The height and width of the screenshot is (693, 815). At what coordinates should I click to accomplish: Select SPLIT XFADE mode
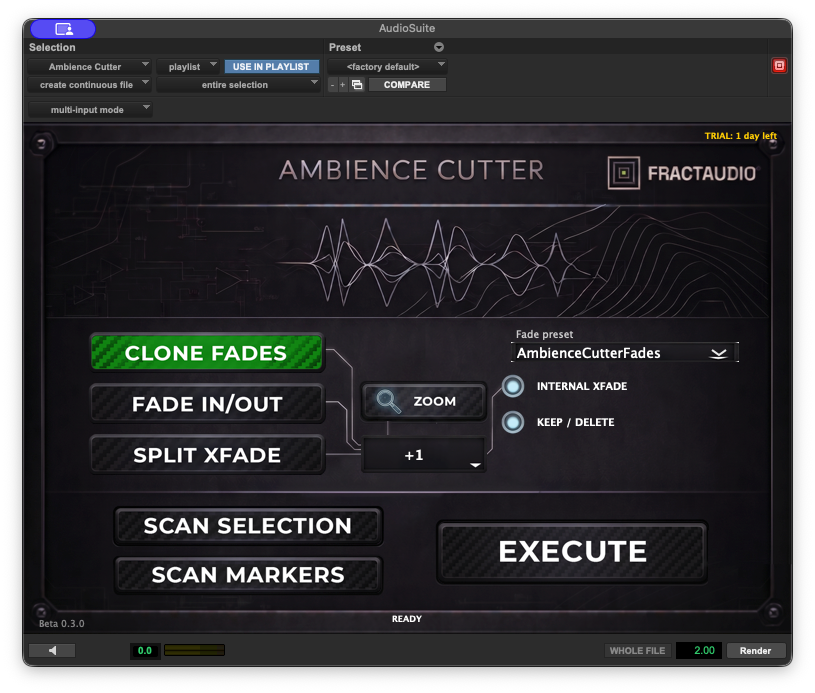207,455
